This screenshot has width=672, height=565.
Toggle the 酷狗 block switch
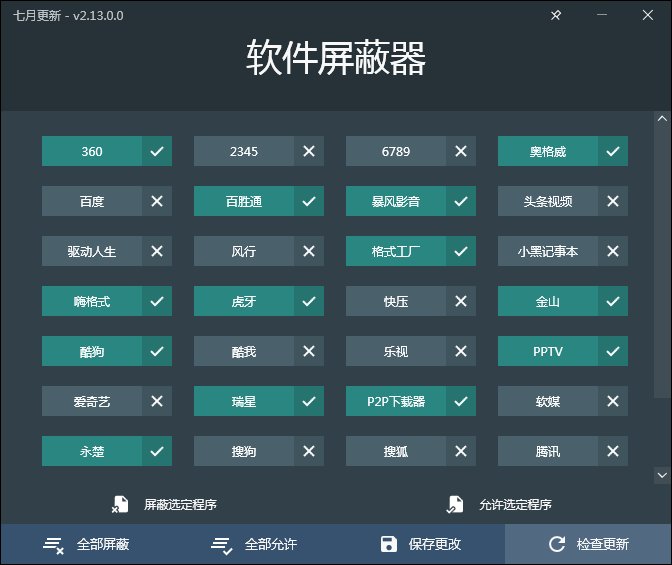click(x=107, y=351)
